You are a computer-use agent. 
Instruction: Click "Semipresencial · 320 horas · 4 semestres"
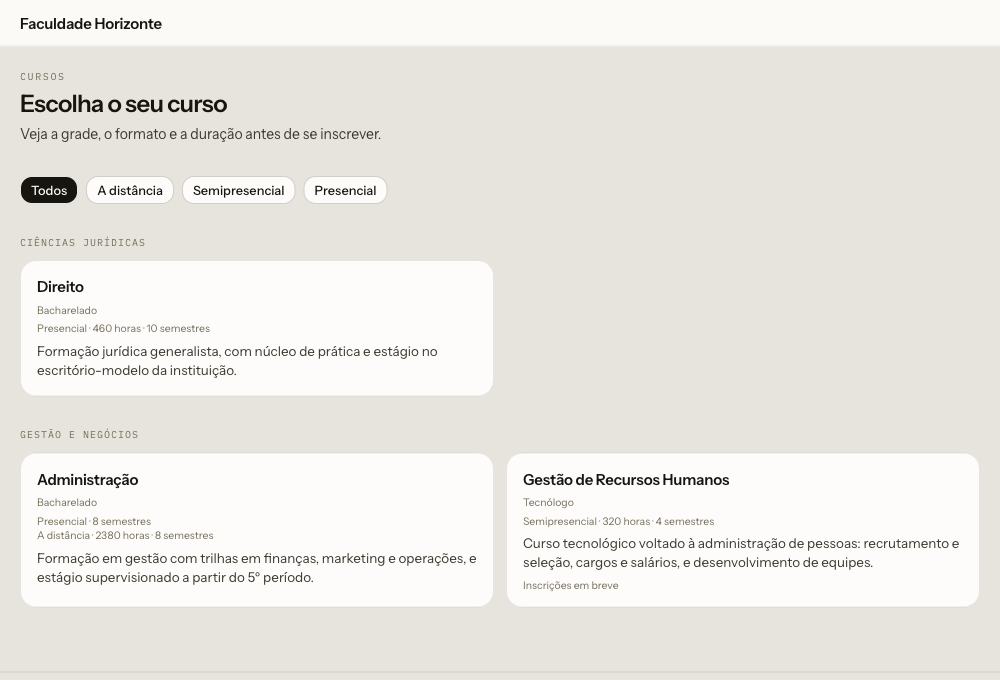619,521
